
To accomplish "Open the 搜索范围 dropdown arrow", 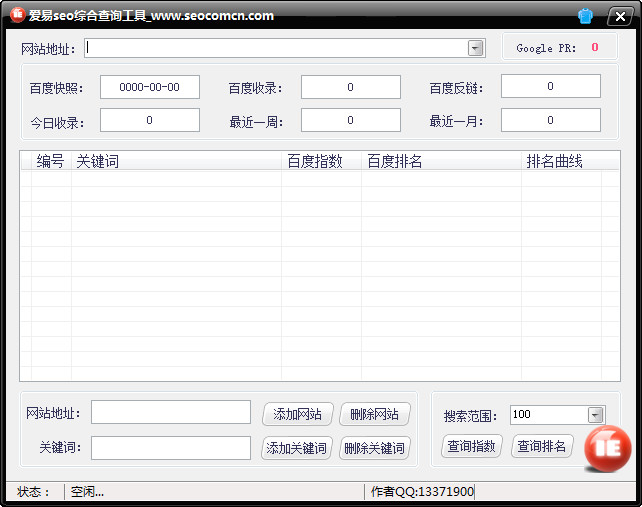I will (x=595, y=415).
